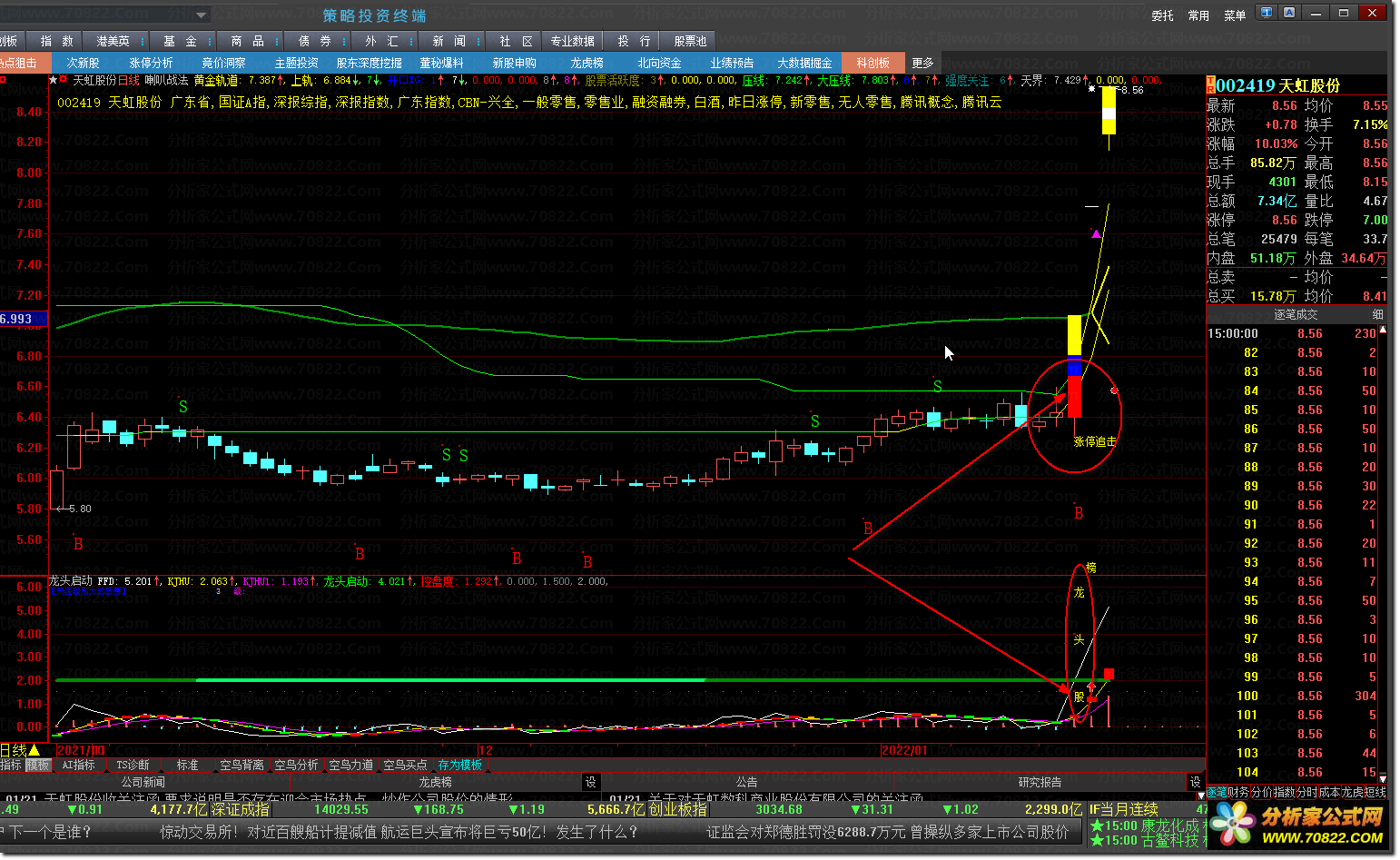Open the 公司新闻 panel header
The height and width of the screenshot is (860, 1400).
click(143, 782)
